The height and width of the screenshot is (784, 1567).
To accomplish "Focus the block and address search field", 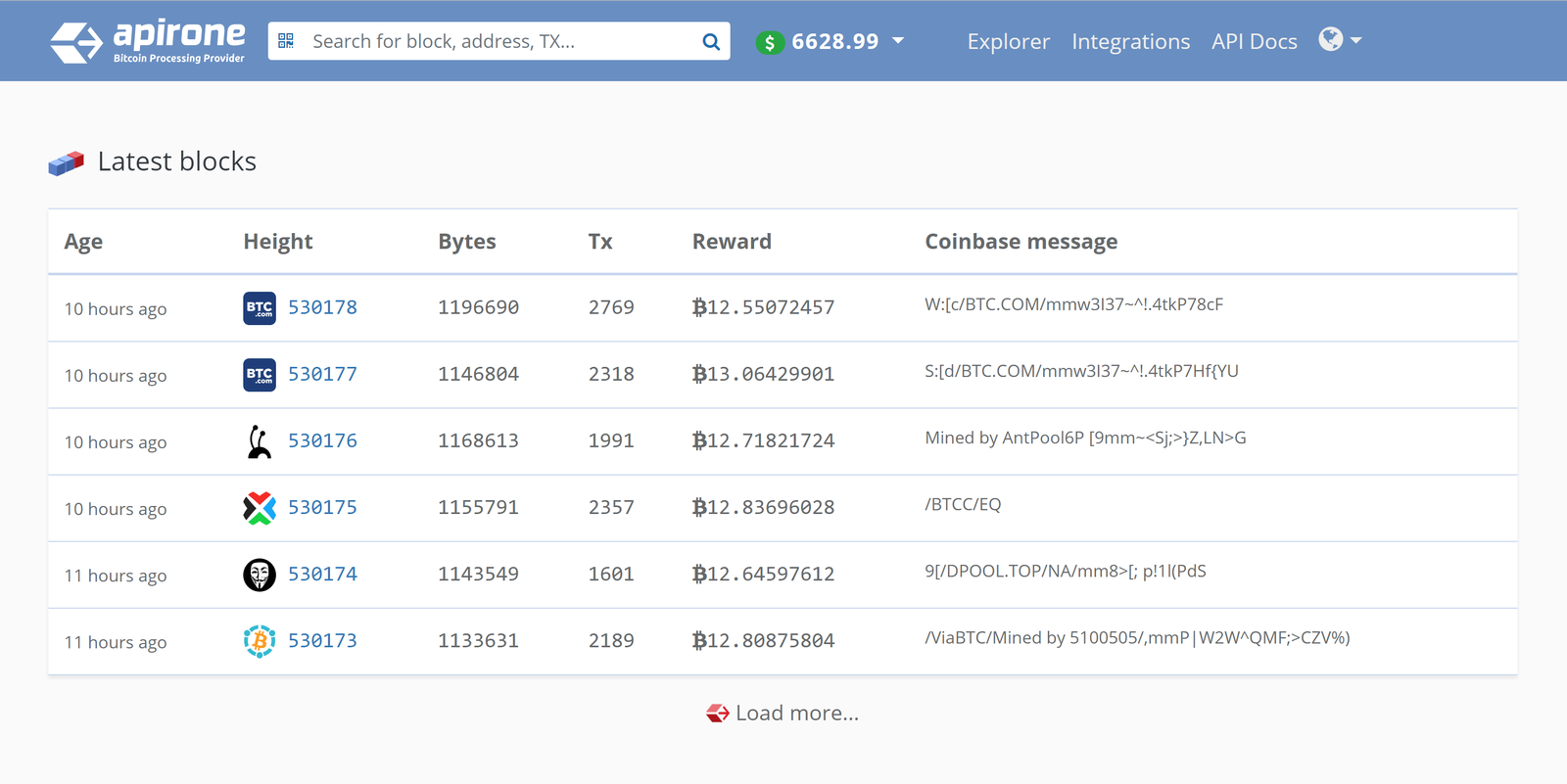I will coord(495,41).
